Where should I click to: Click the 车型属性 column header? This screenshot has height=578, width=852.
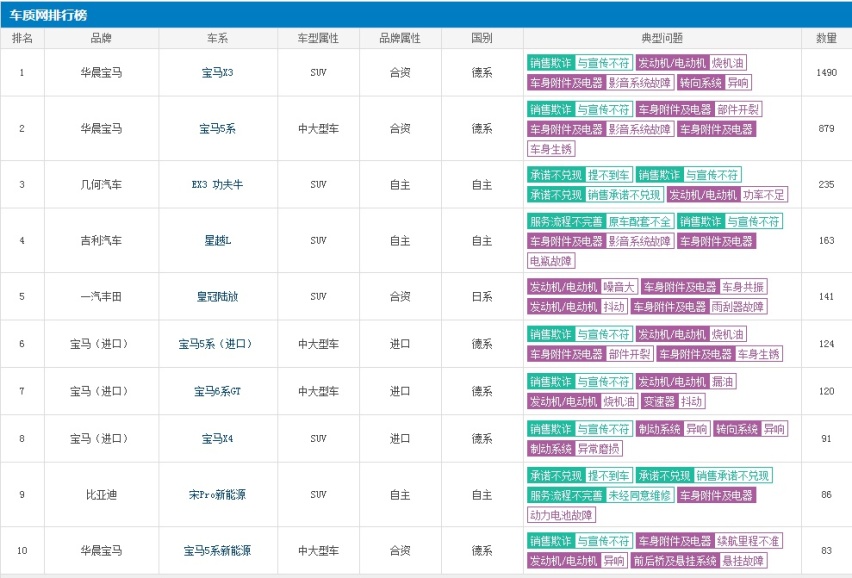[x=318, y=38]
